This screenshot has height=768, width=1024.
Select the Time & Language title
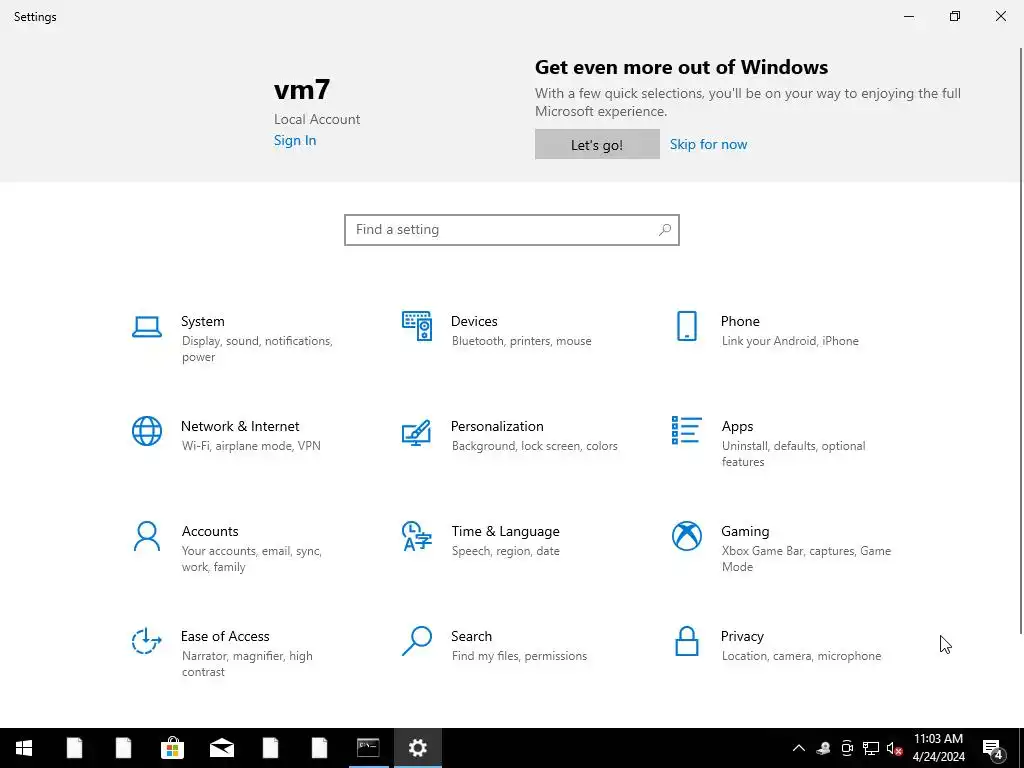pyautogui.click(x=505, y=532)
